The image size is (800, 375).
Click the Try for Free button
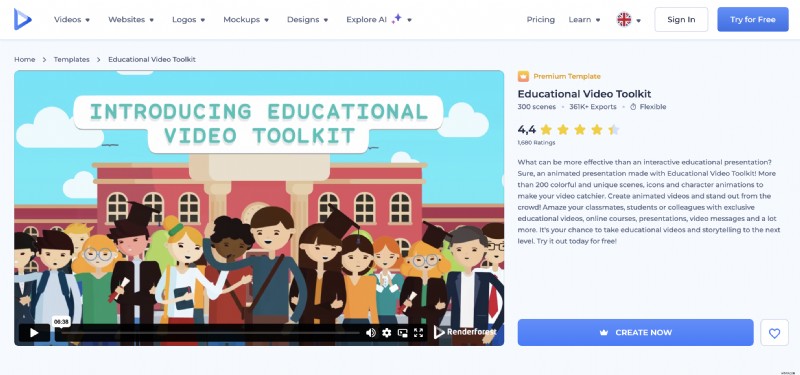[753, 19]
